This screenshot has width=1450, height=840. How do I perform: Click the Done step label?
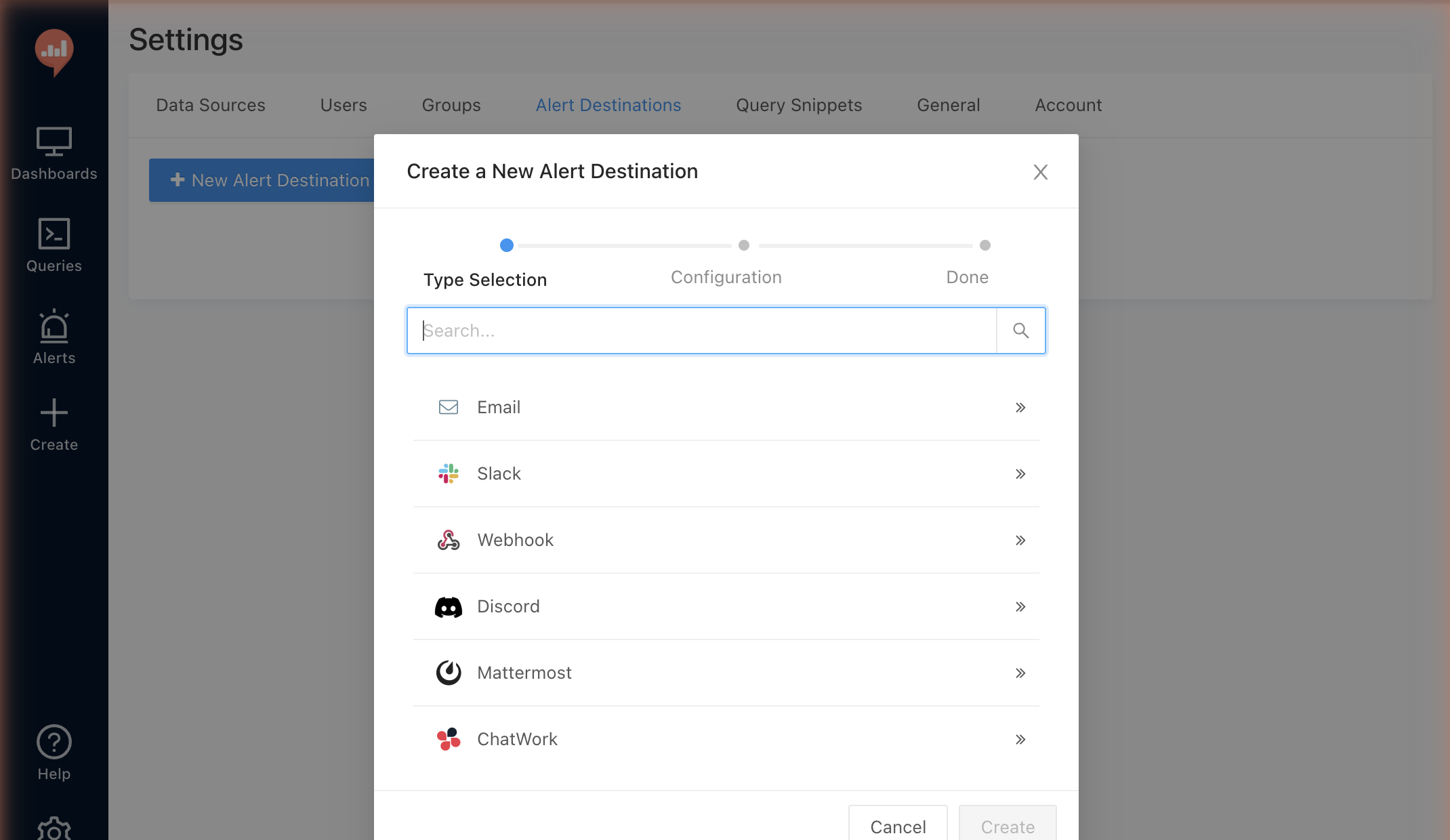(968, 277)
